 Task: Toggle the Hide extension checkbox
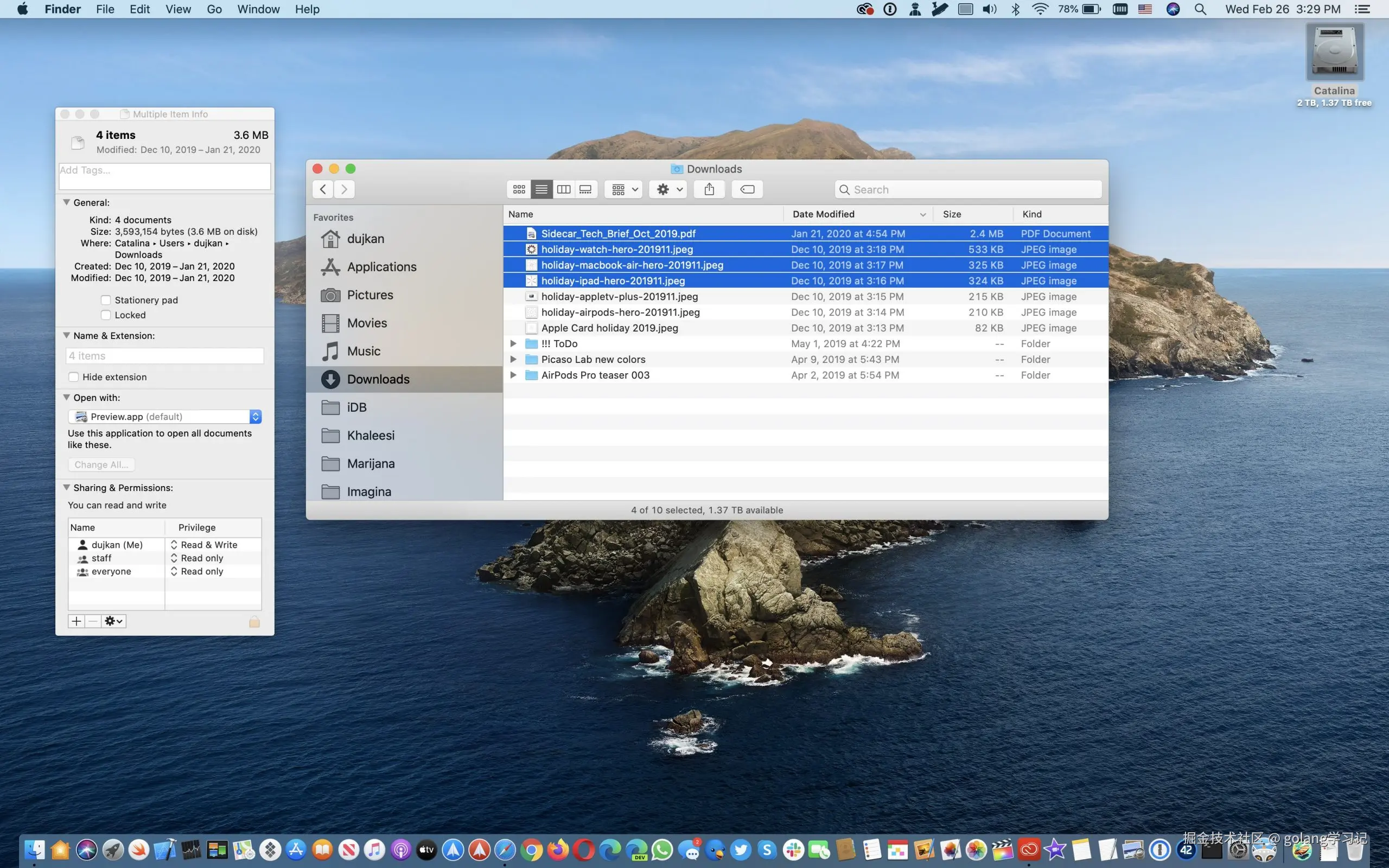(x=73, y=377)
